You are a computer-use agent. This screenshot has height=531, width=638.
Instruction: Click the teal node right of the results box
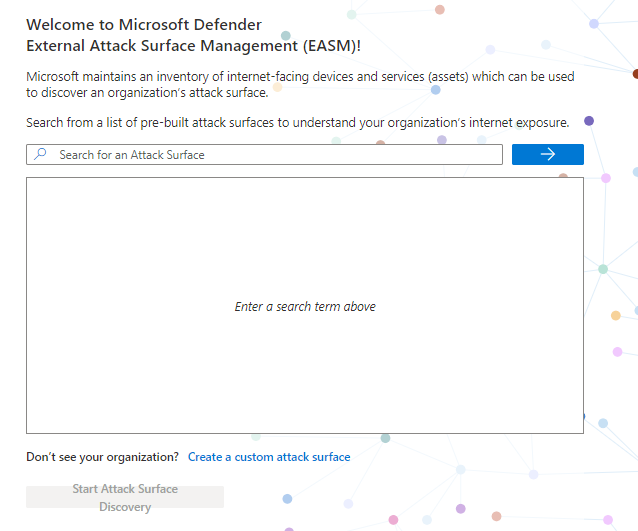click(x=603, y=269)
